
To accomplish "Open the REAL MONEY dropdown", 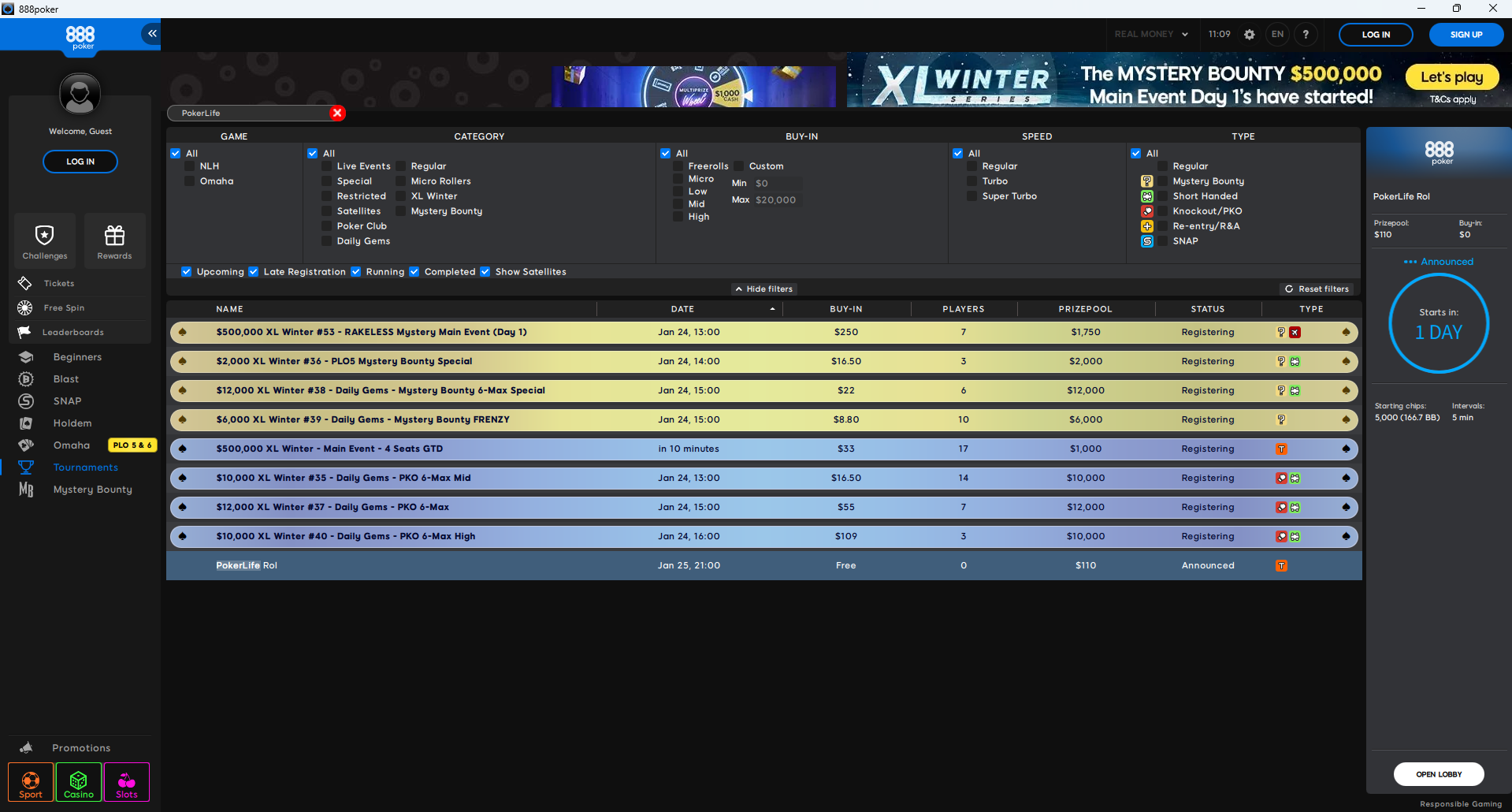I will [1151, 34].
